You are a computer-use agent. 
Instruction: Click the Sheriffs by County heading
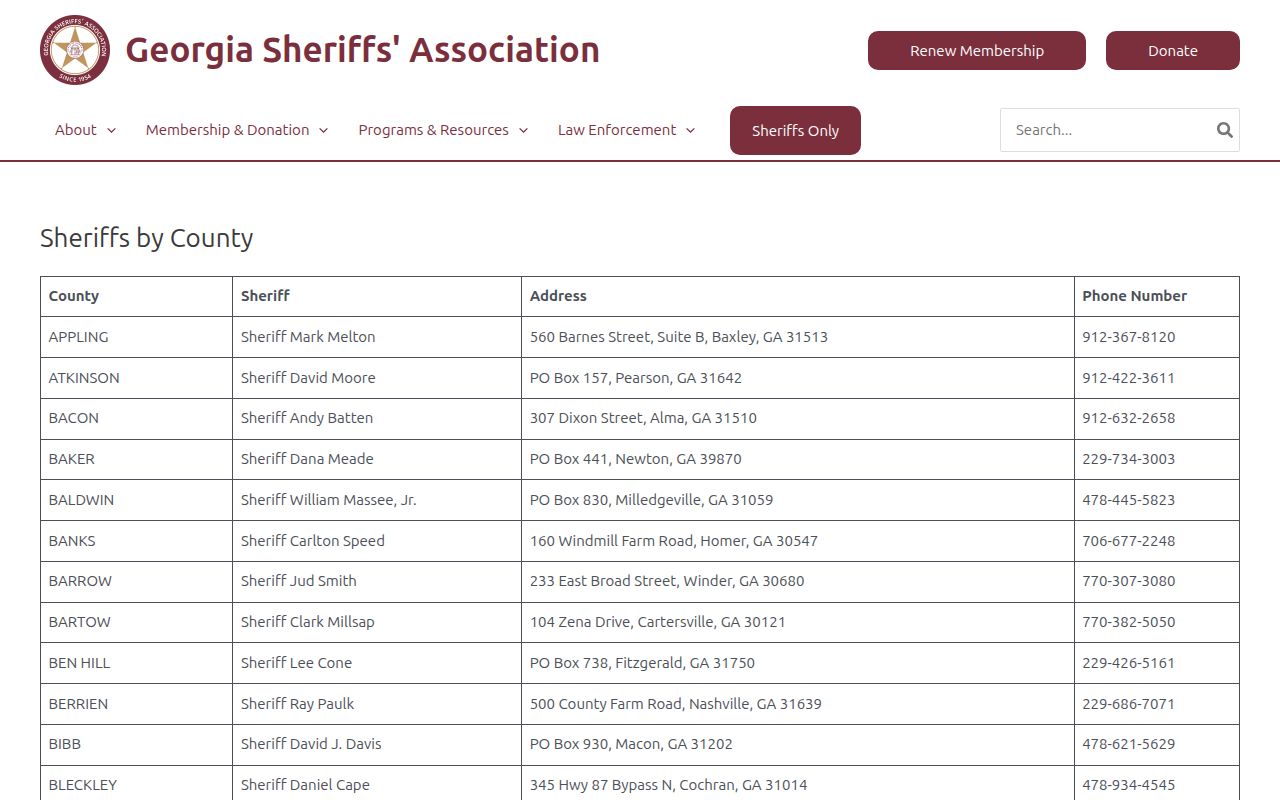[x=147, y=238]
